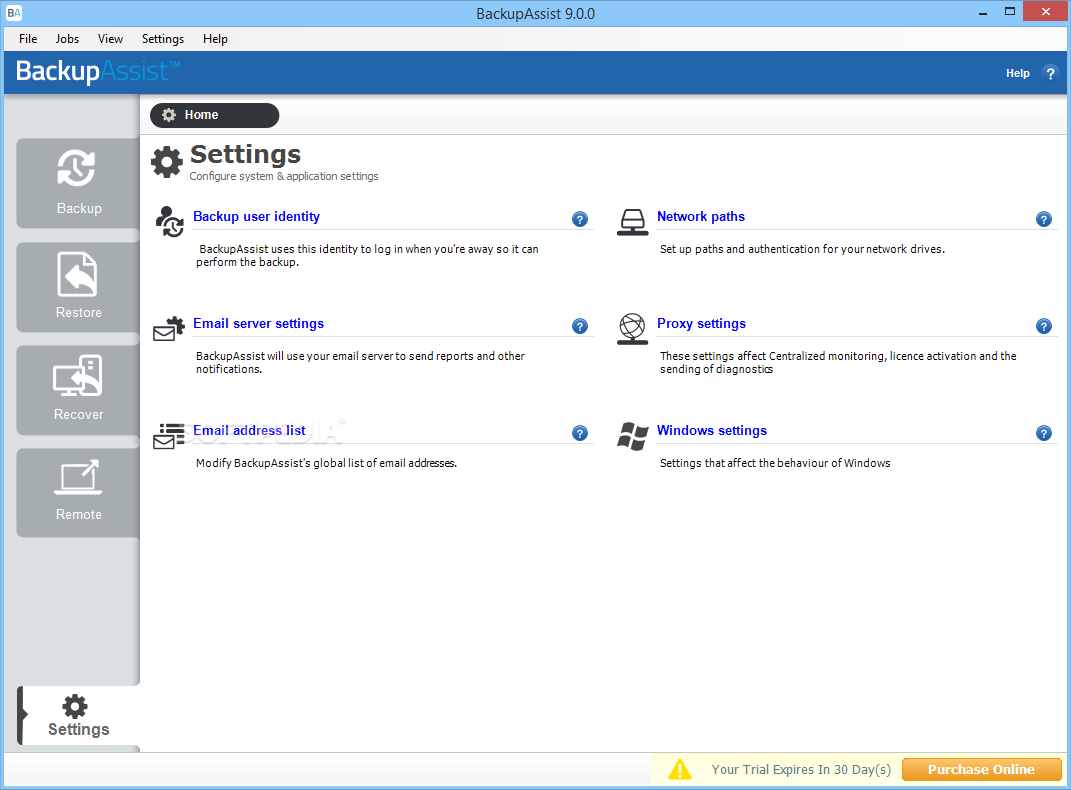Open Backup user identity link
The width and height of the screenshot is (1071, 790).
[256, 216]
